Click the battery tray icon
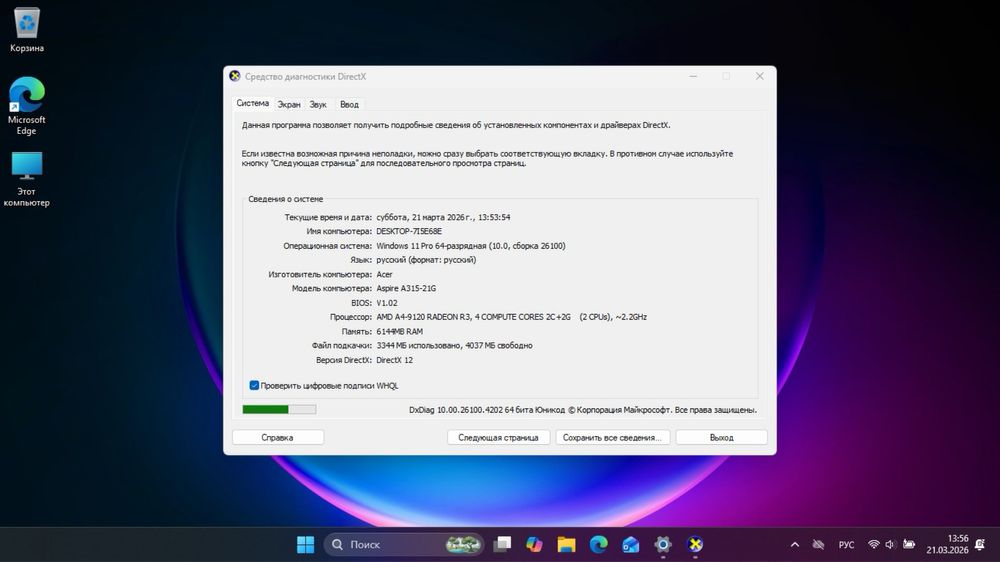This screenshot has width=1000, height=562. coord(909,544)
